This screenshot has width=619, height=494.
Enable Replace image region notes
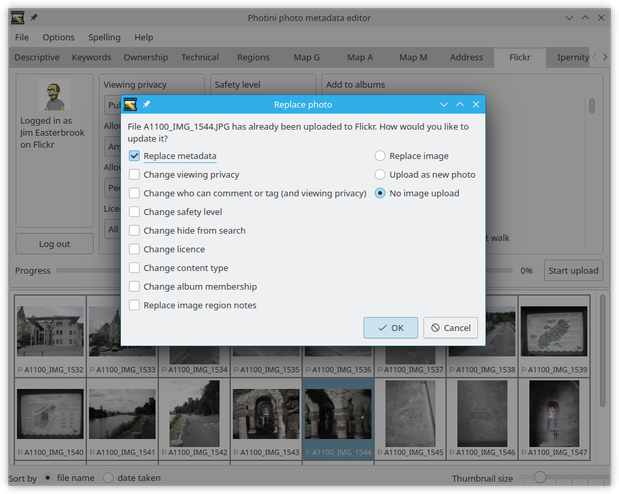pyautogui.click(x=134, y=305)
